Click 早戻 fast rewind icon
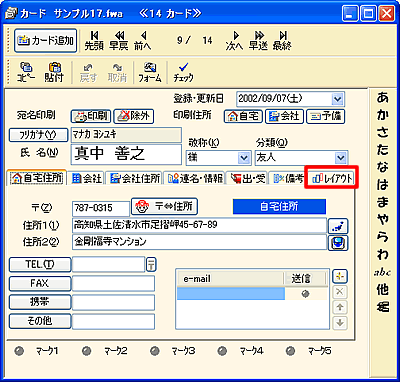 click(x=119, y=41)
